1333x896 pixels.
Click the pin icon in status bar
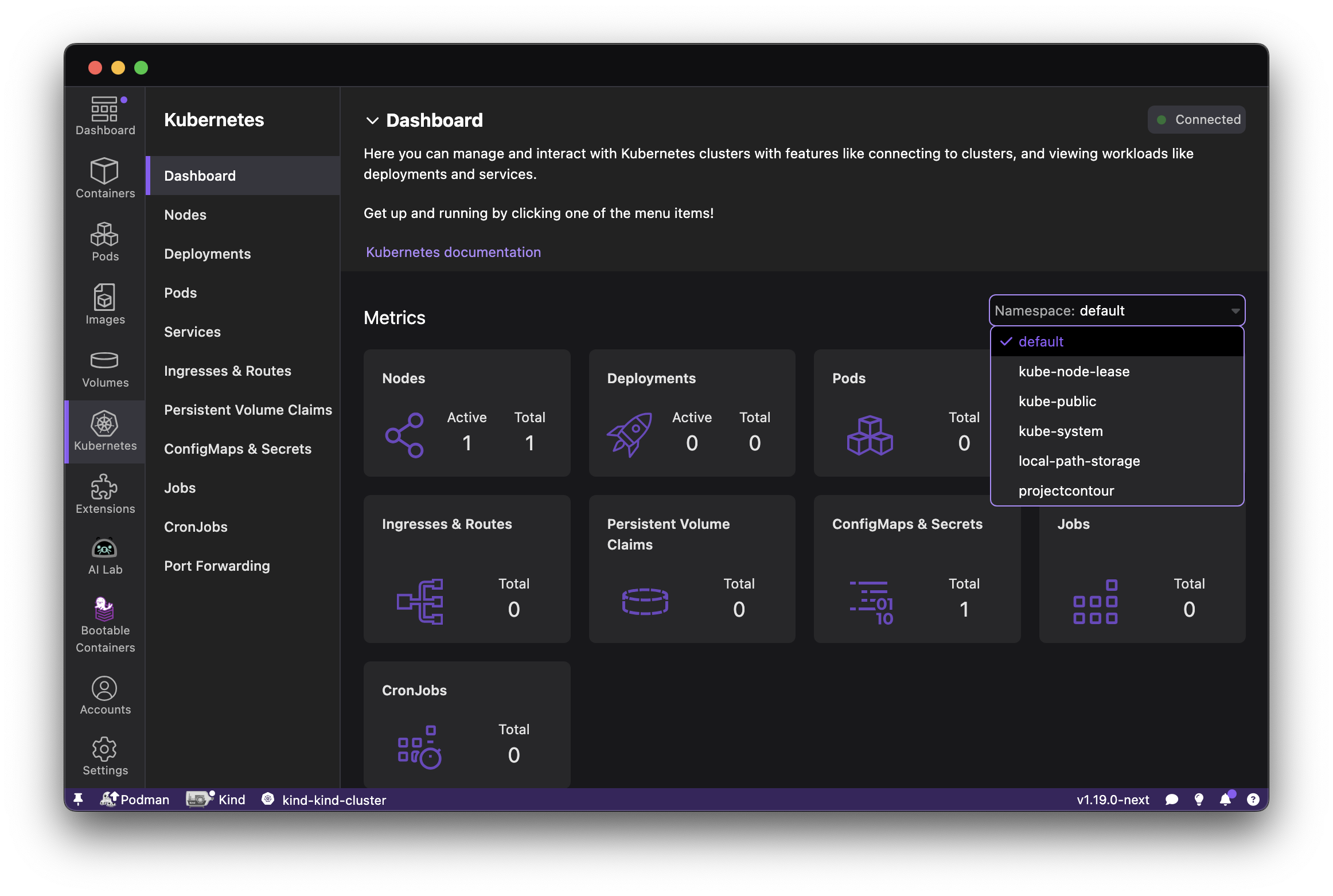click(x=79, y=800)
